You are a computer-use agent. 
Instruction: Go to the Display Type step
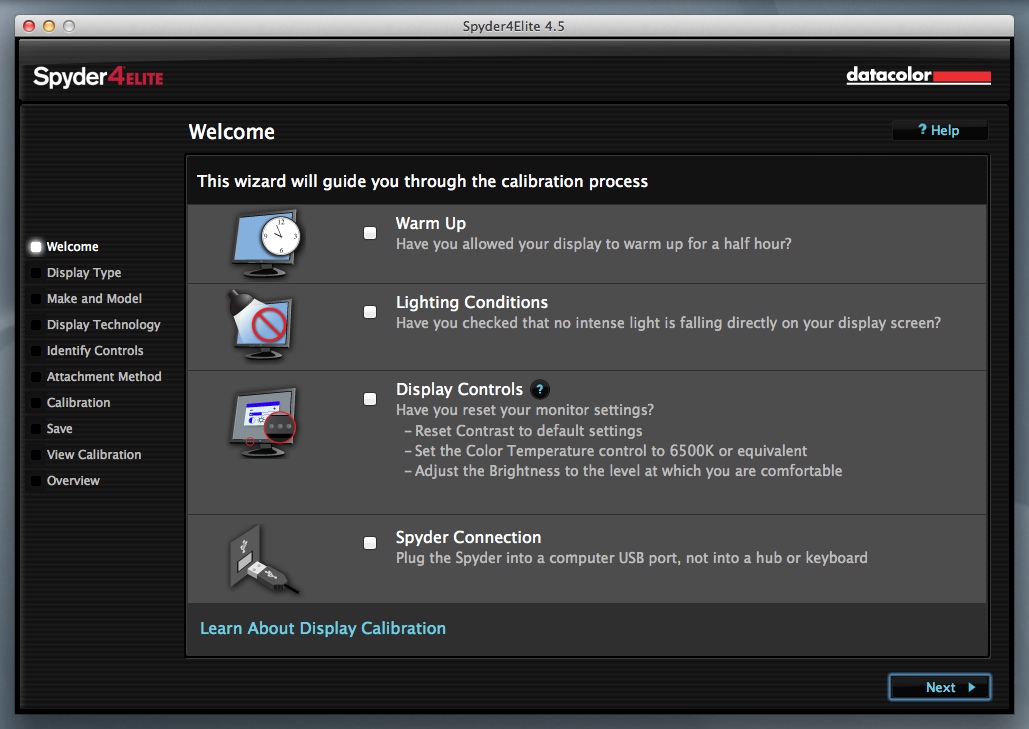(84, 273)
